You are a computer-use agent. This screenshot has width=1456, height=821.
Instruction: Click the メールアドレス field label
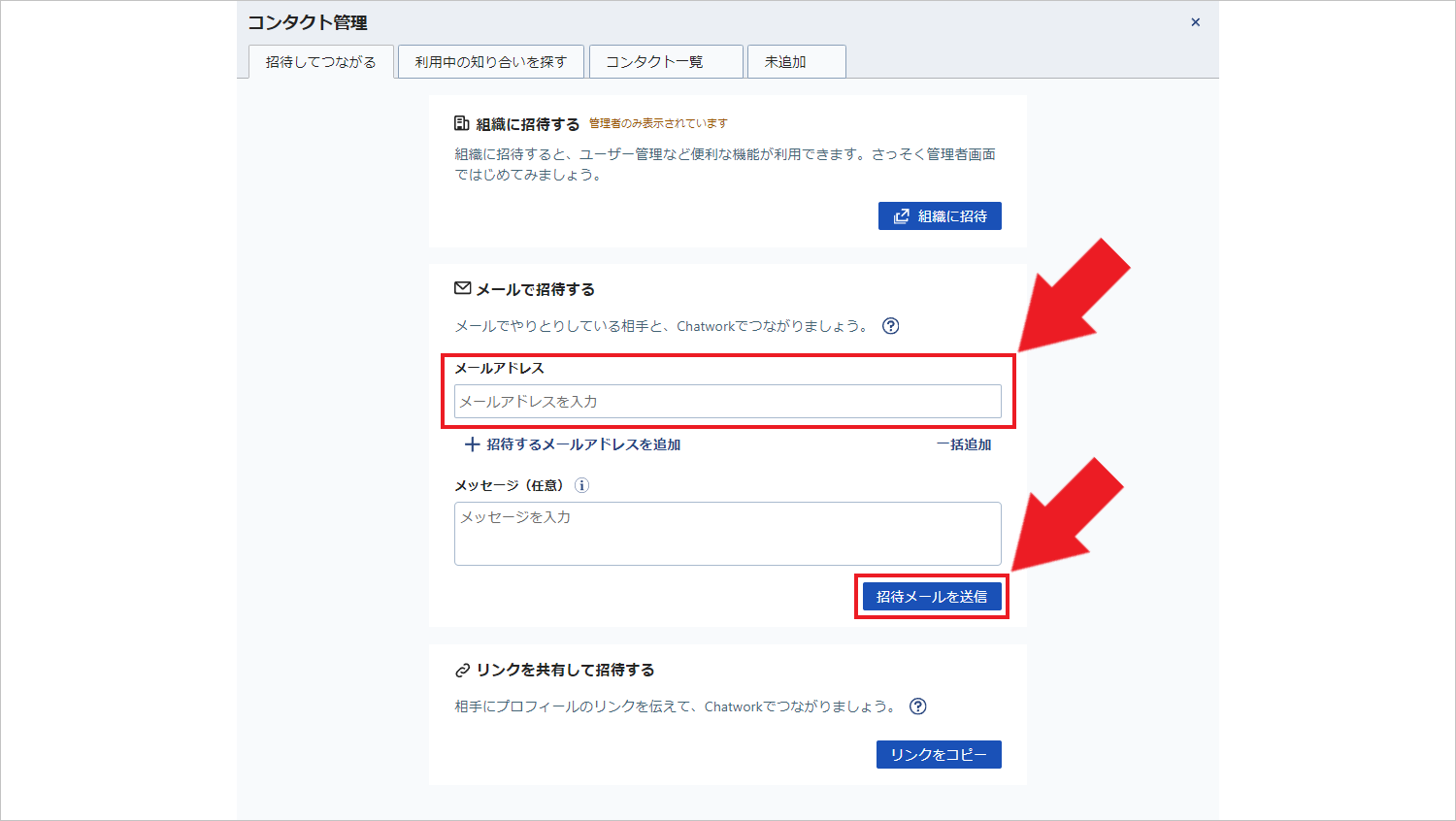point(499,369)
